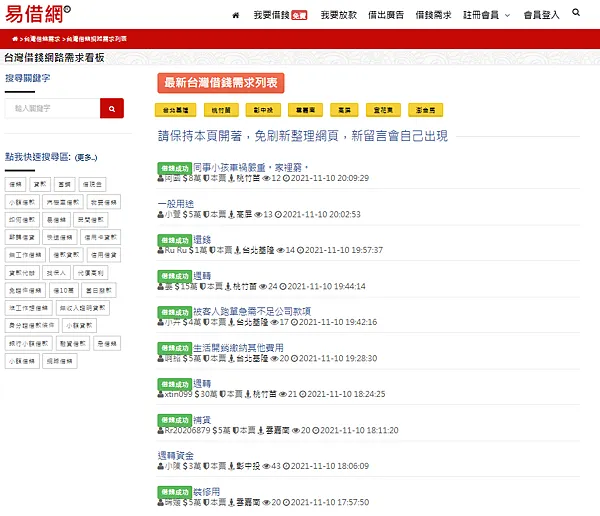Click into the keyword search input field

click(52, 108)
